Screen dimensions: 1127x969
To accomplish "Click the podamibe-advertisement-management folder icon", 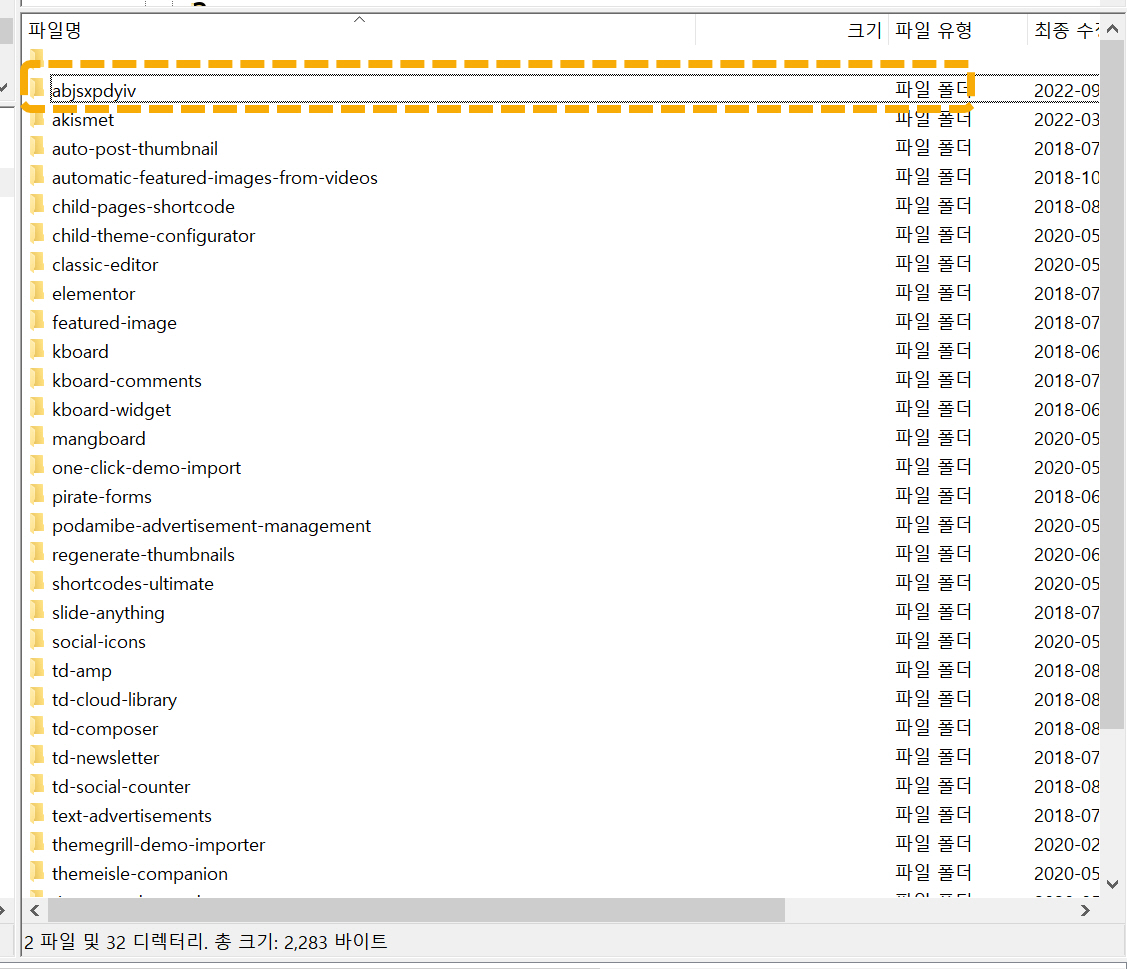I will click(x=37, y=524).
